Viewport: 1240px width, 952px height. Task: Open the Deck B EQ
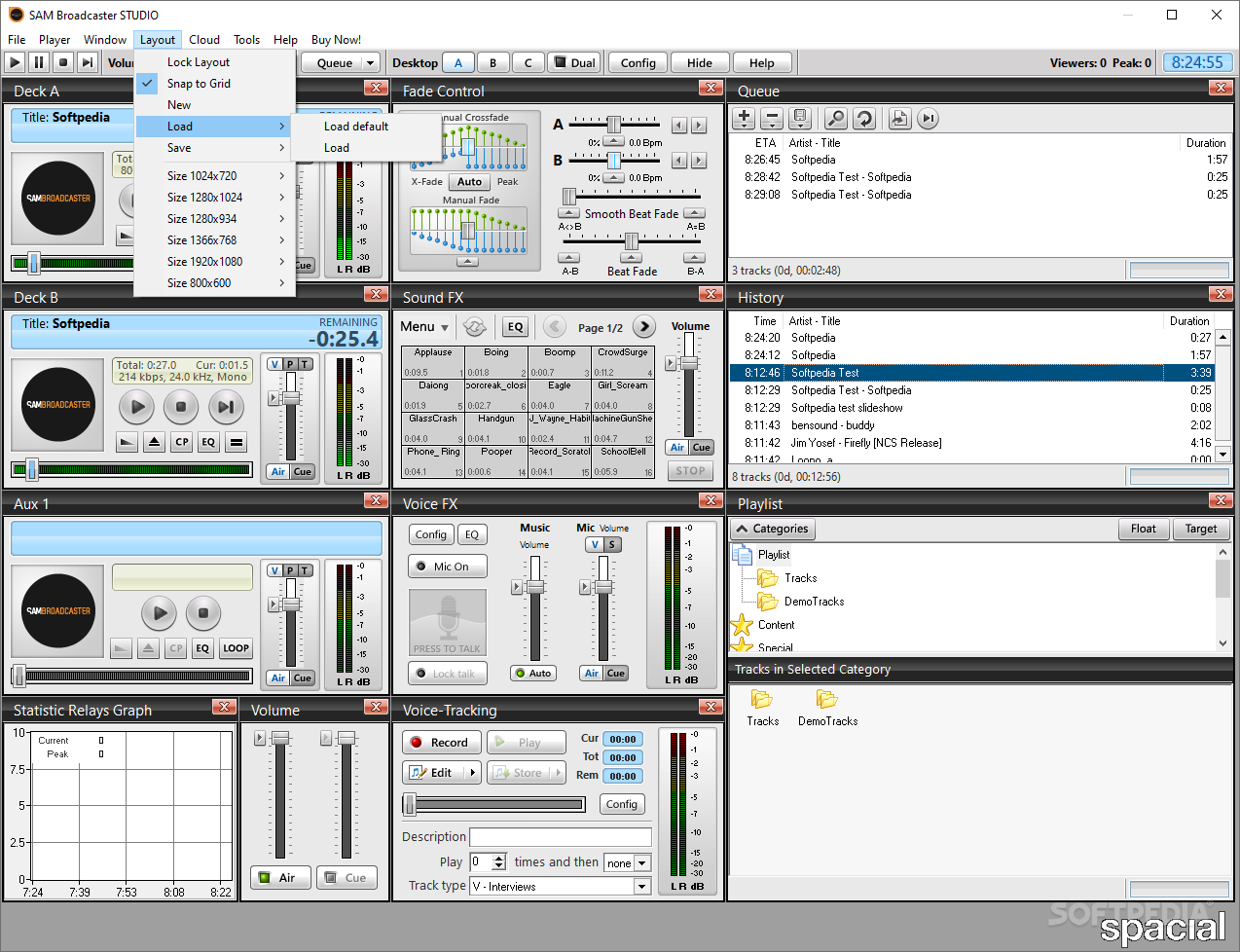[x=208, y=442]
